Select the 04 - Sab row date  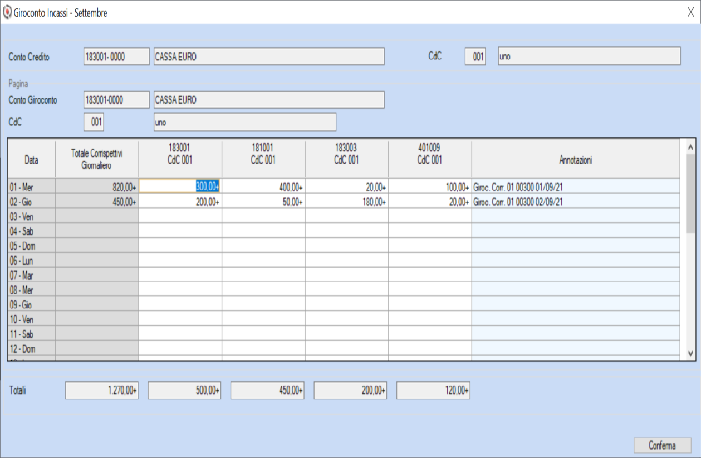pos(31,231)
